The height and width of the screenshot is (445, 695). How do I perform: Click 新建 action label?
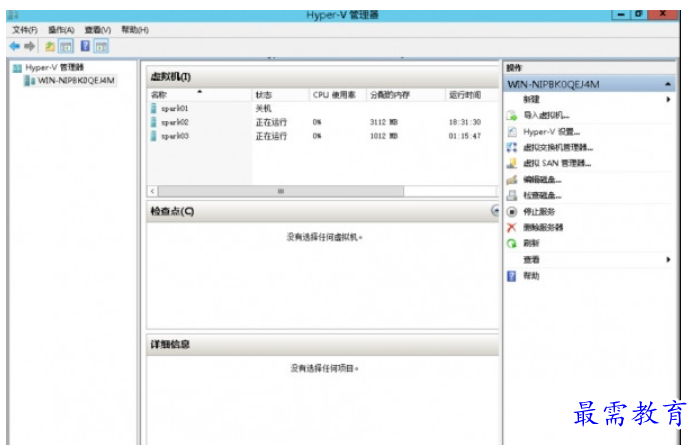coord(531,99)
